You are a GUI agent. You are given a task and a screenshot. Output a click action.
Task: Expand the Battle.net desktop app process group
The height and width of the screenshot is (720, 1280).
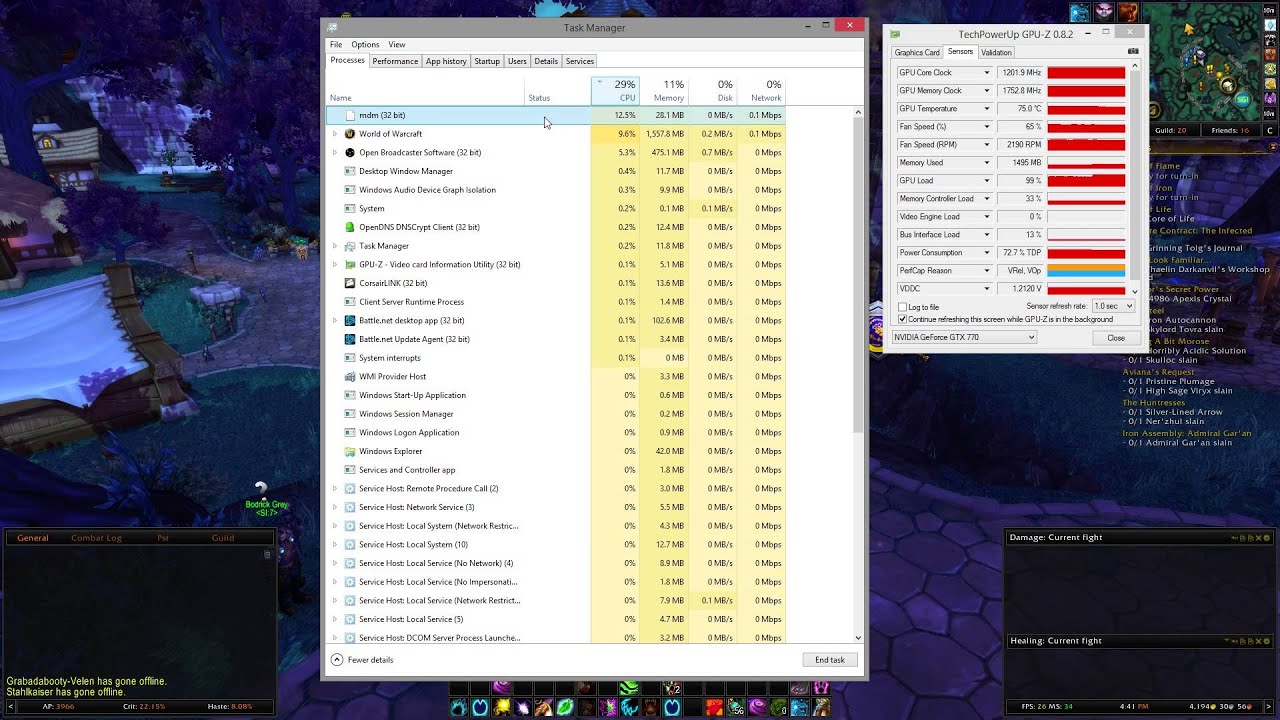[x=335, y=321]
